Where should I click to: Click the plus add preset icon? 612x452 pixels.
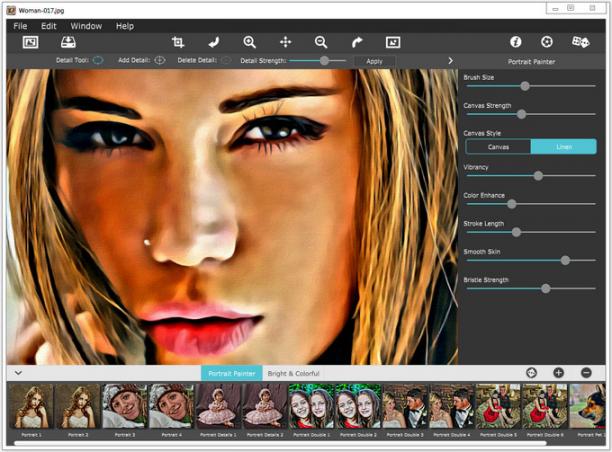pos(559,373)
